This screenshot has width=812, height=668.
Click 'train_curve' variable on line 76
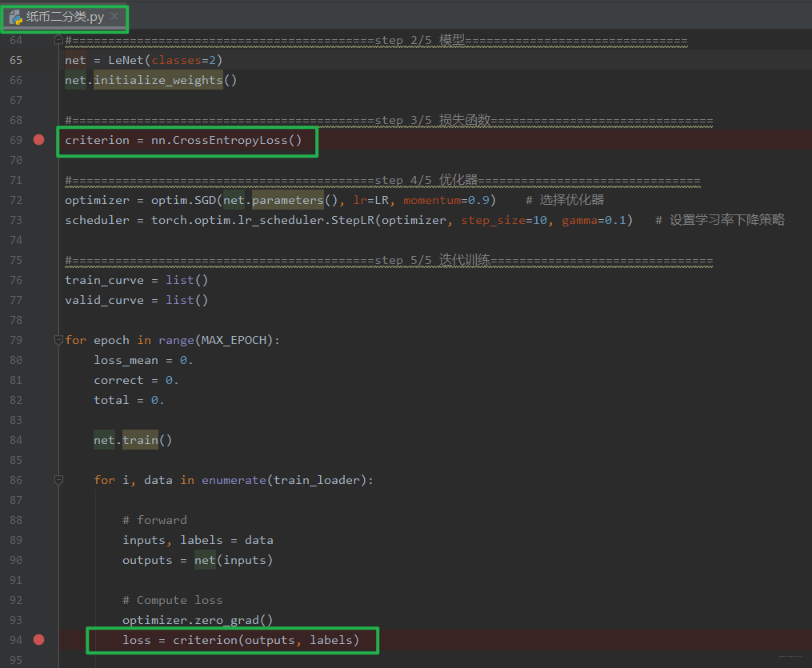click(104, 280)
